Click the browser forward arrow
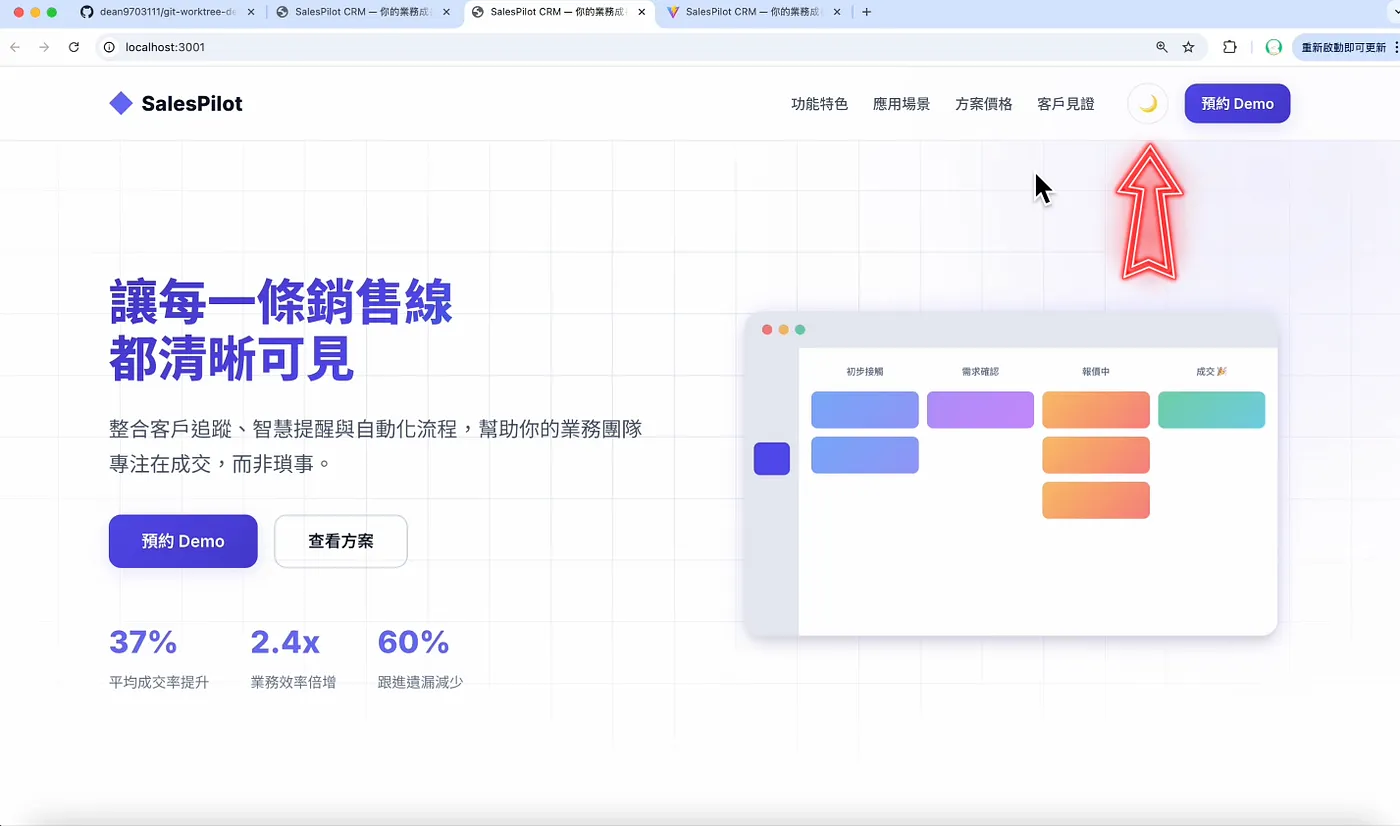Image resolution: width=1400 pixels, height=826 pixels. tap(44, 47)
